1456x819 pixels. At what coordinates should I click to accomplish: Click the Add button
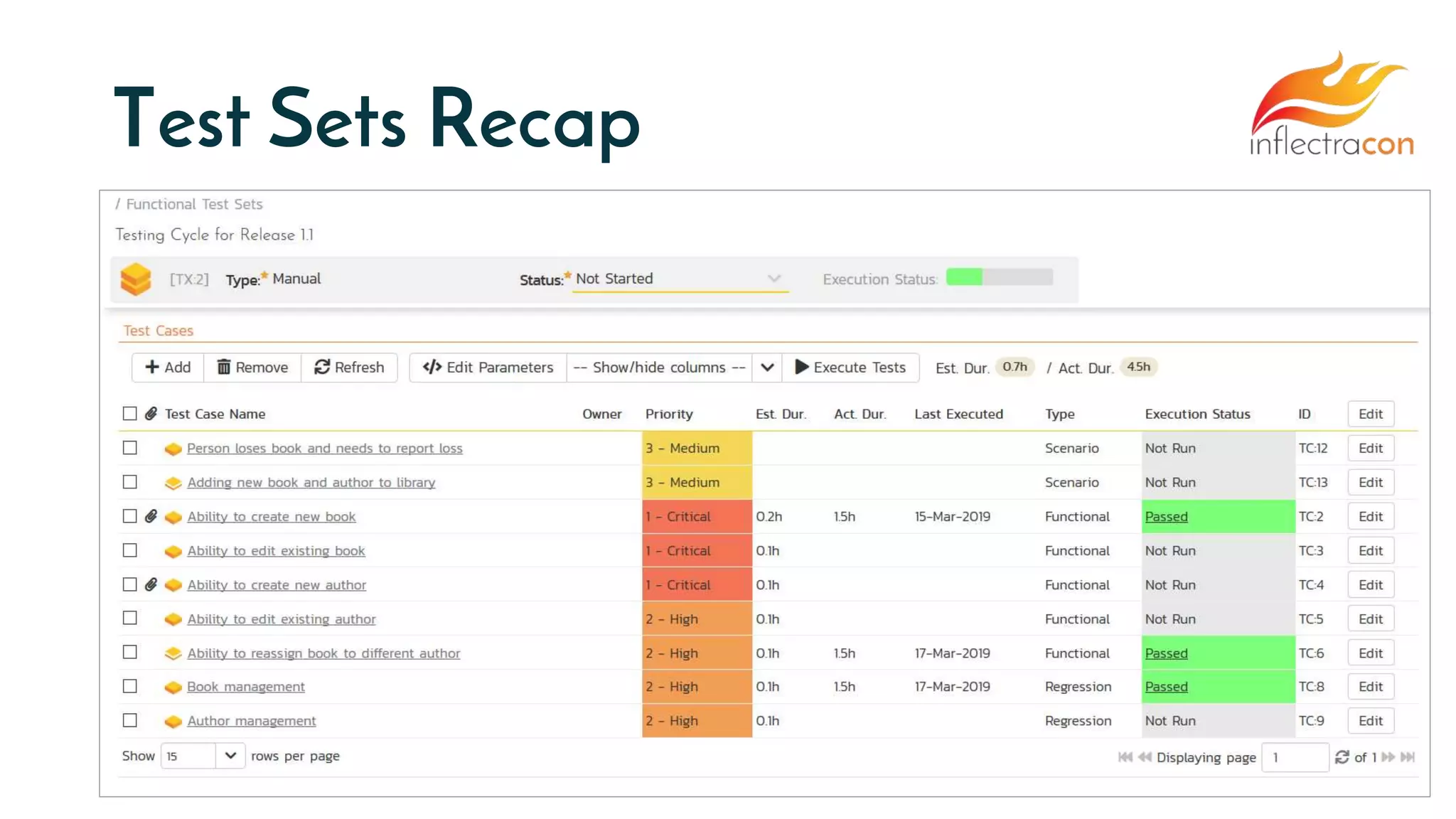coord(168,368)
